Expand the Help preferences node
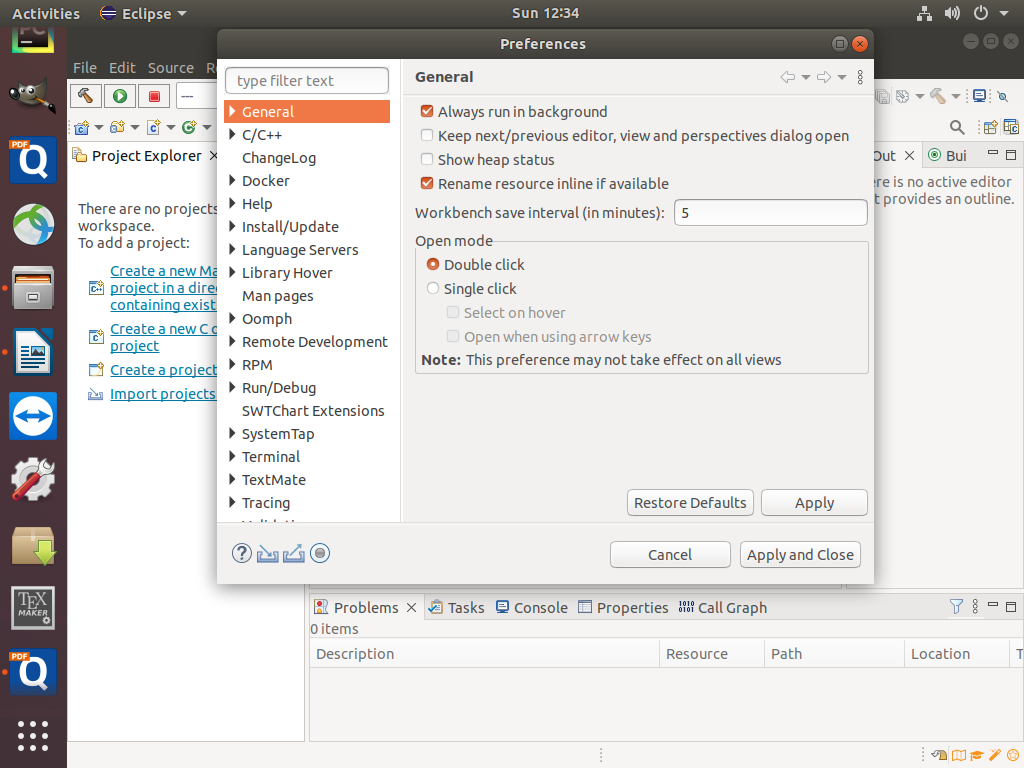 click(232, 203)
